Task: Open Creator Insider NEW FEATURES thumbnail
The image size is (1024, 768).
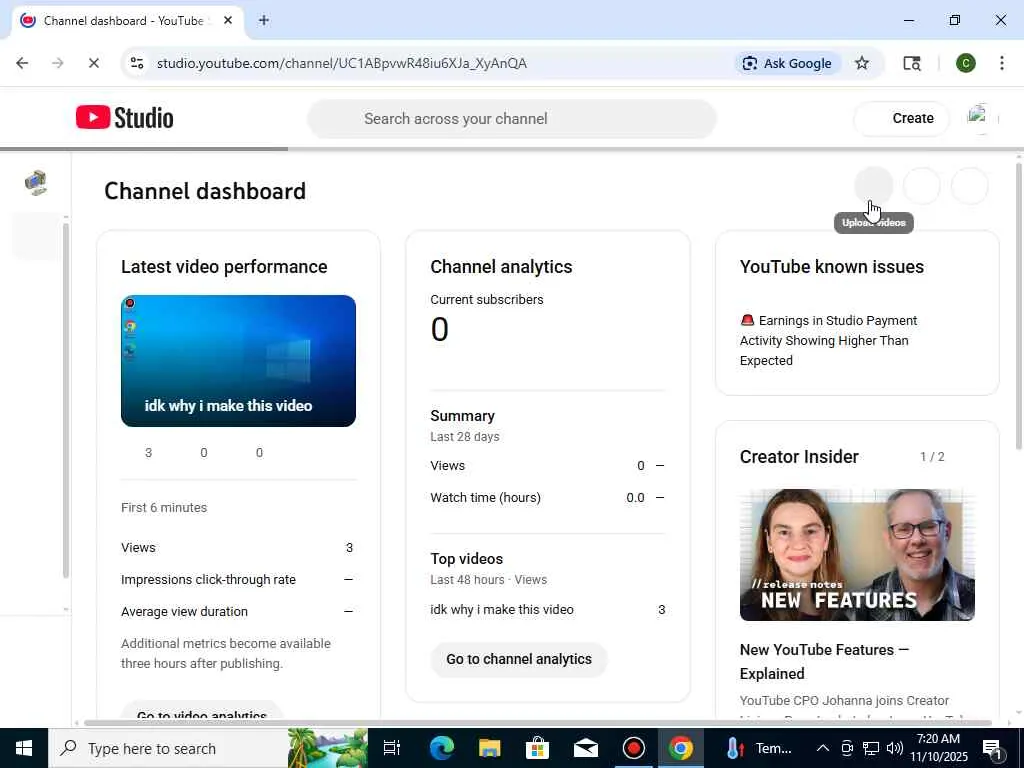Action: [857, 554]
